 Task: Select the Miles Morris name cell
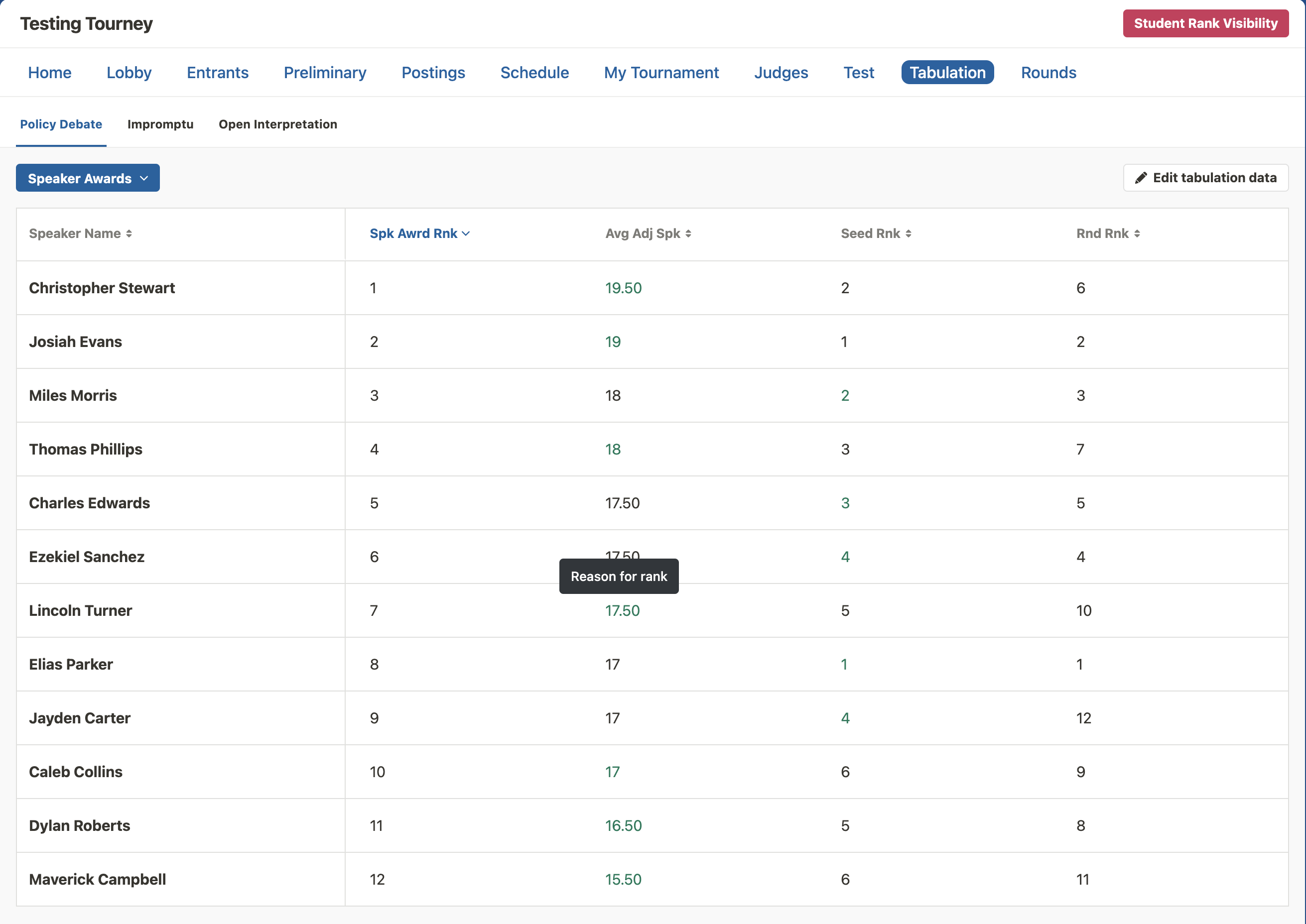tap(180, 395)
